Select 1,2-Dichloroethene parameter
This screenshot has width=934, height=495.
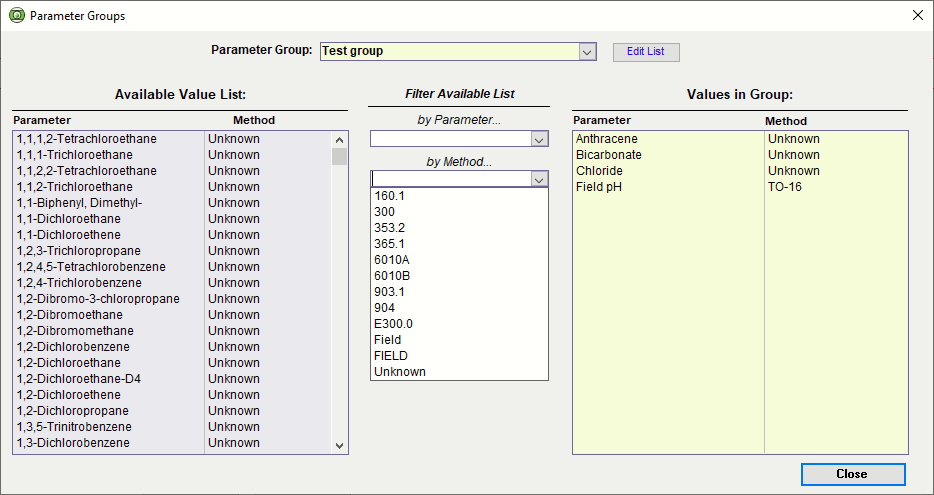tap(172, 396)
